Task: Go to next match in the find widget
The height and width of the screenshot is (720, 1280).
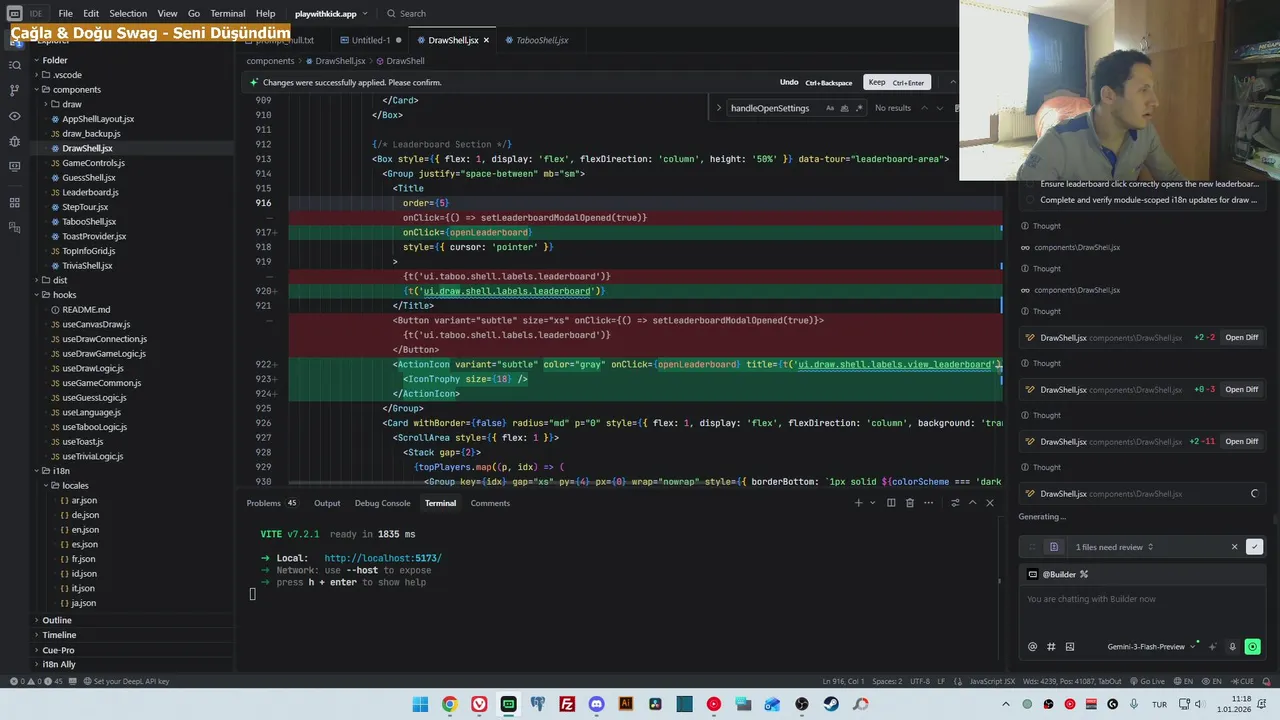Action: (939, 108)
